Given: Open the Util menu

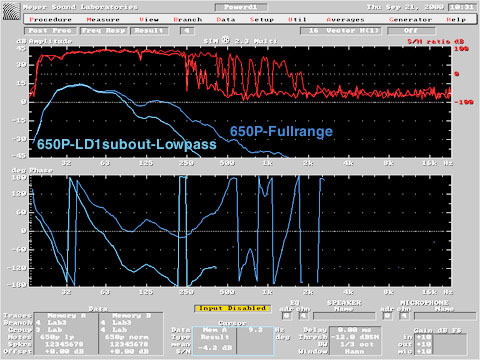Looking at the screenshot, I should click(x=297, y=20).
